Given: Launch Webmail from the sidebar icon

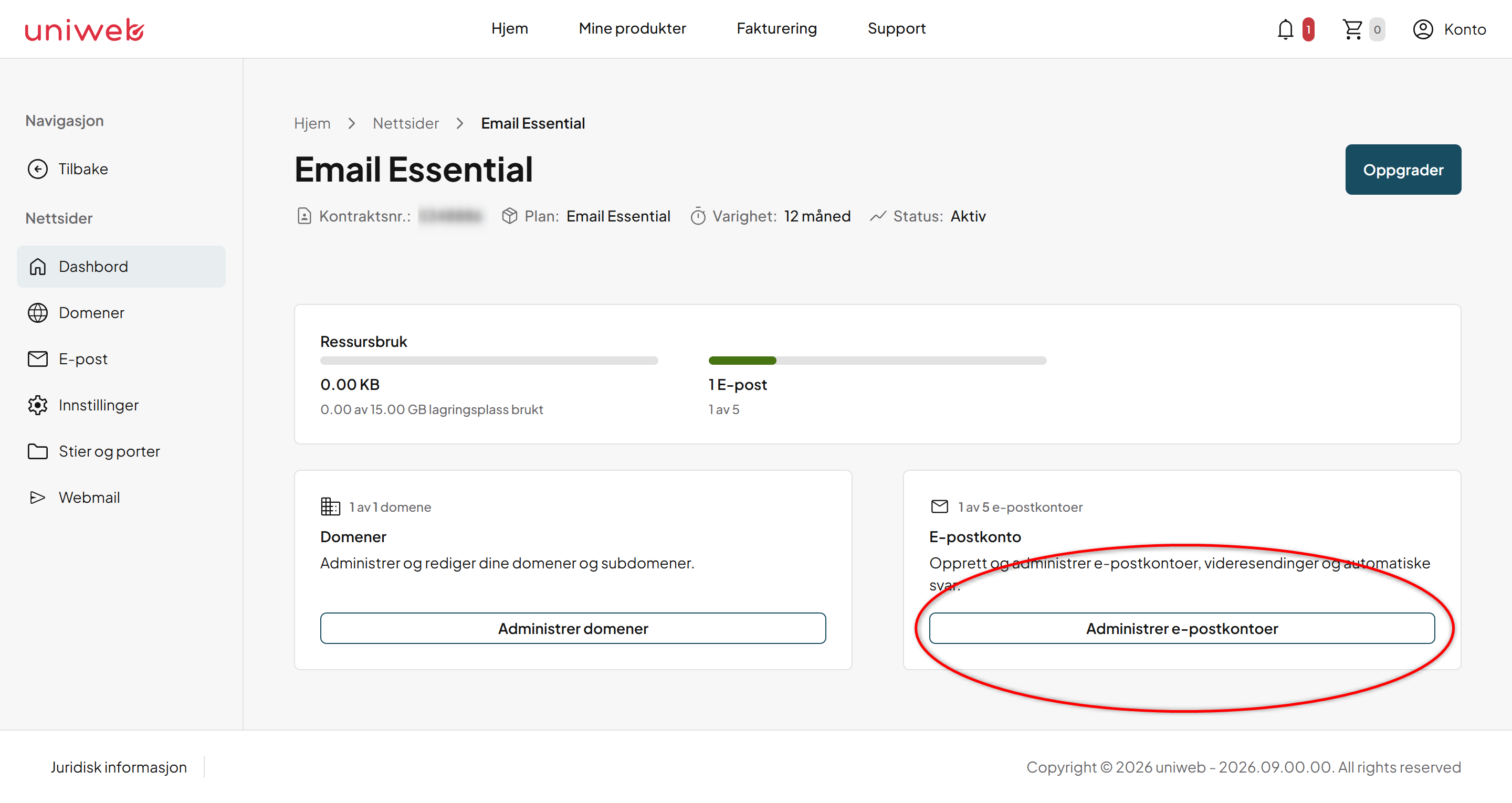Looking at the screenshot, I should click(x=38, y=498).
